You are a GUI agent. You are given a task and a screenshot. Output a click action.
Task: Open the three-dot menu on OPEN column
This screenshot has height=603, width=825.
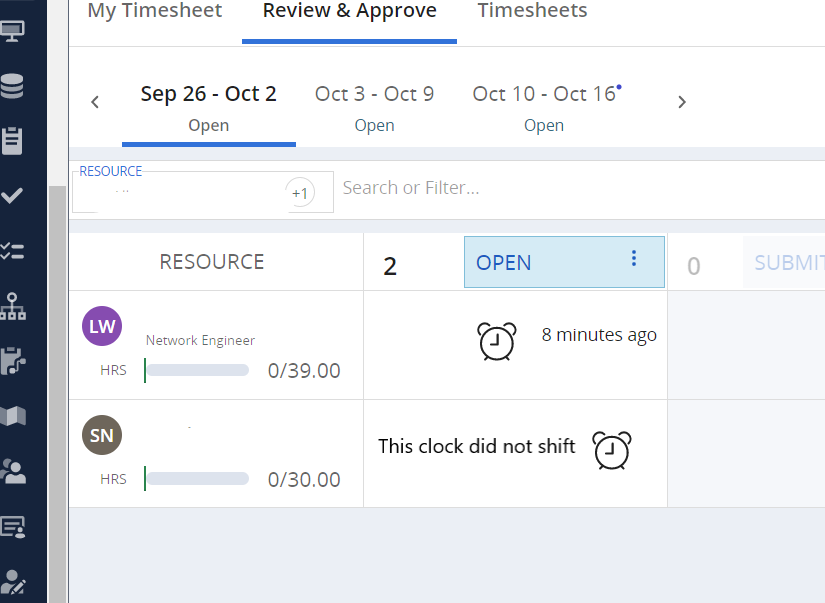tap(633, 259)
